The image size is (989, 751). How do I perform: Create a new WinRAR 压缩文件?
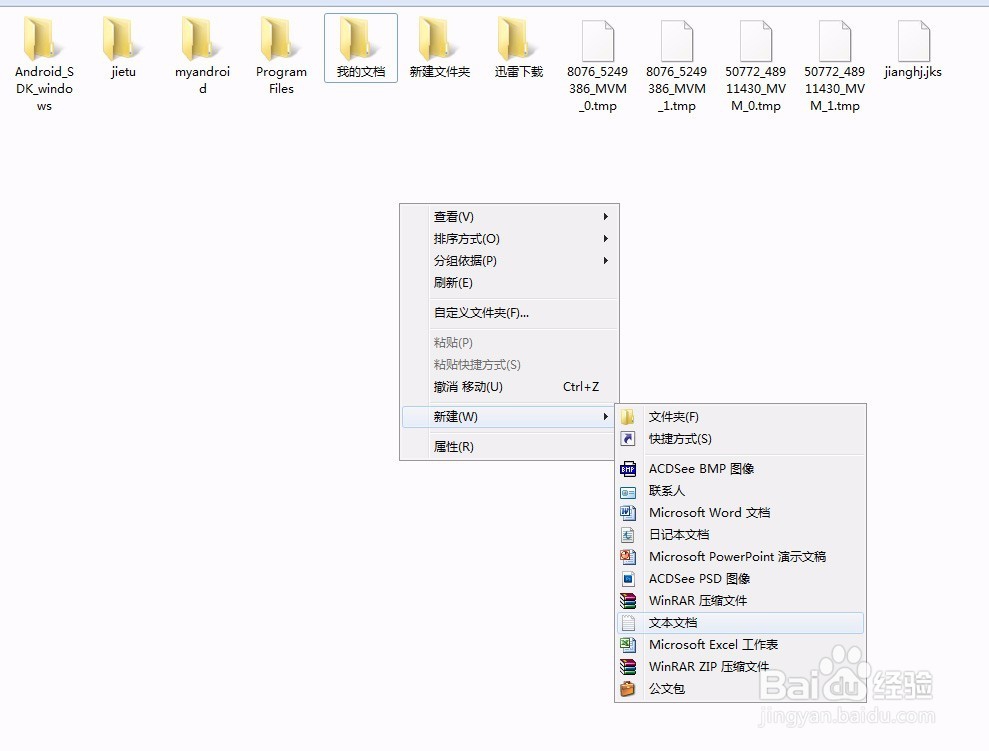[740, 601]
